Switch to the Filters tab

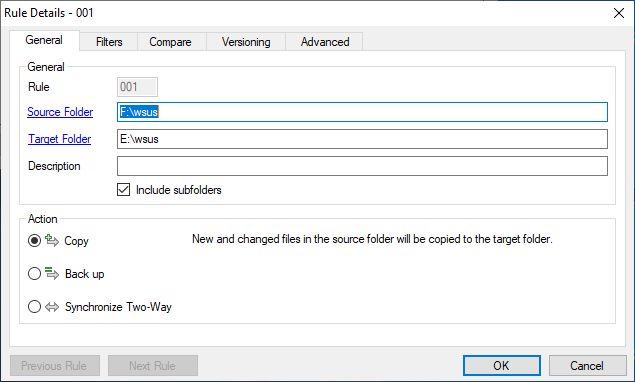click(109, 42)
